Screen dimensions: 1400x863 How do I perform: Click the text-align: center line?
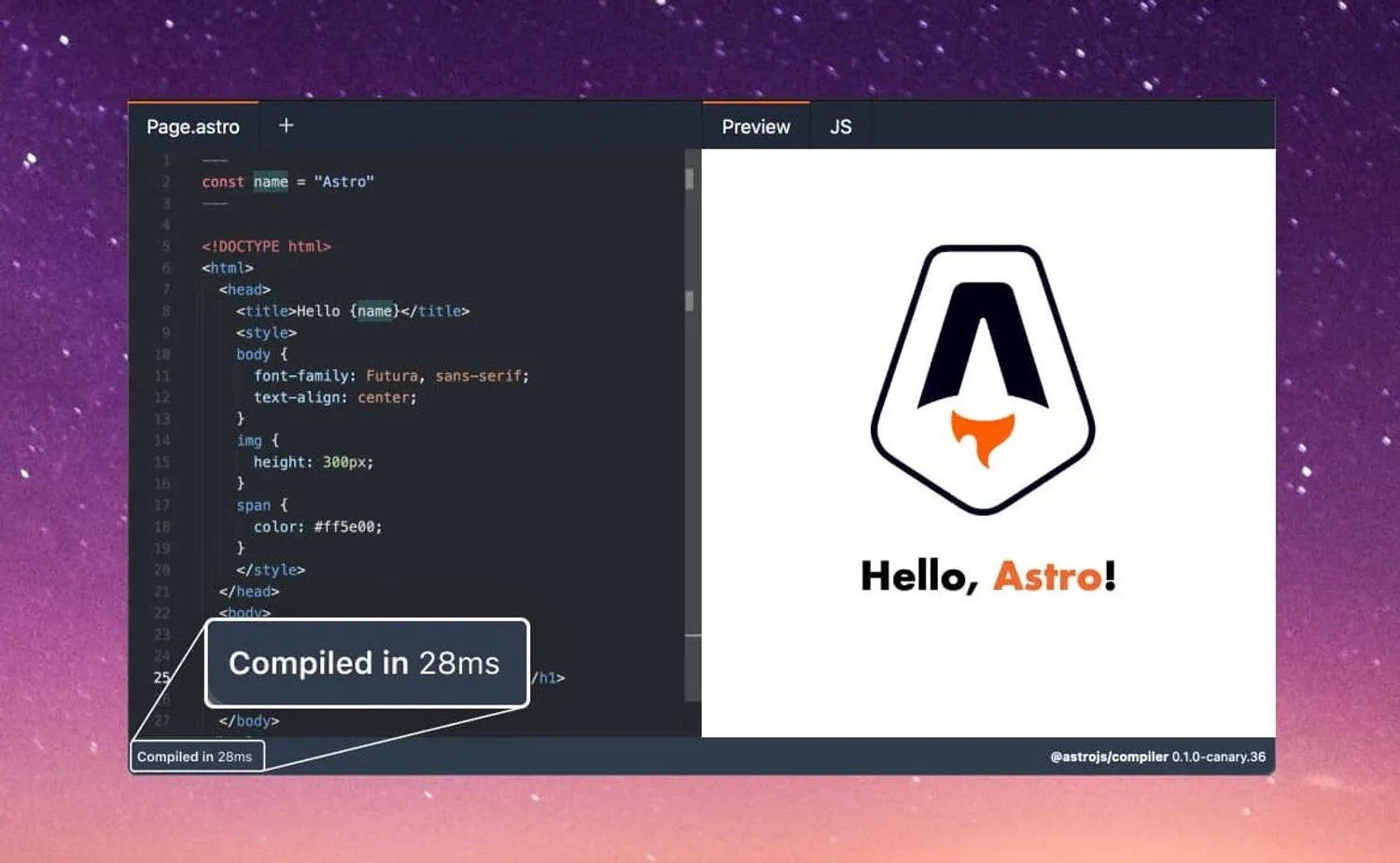tap(335, 397)
